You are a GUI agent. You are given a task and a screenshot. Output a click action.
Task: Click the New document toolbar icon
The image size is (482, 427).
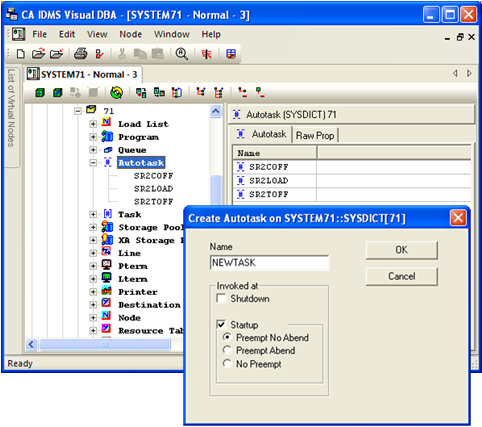point(21,54)
